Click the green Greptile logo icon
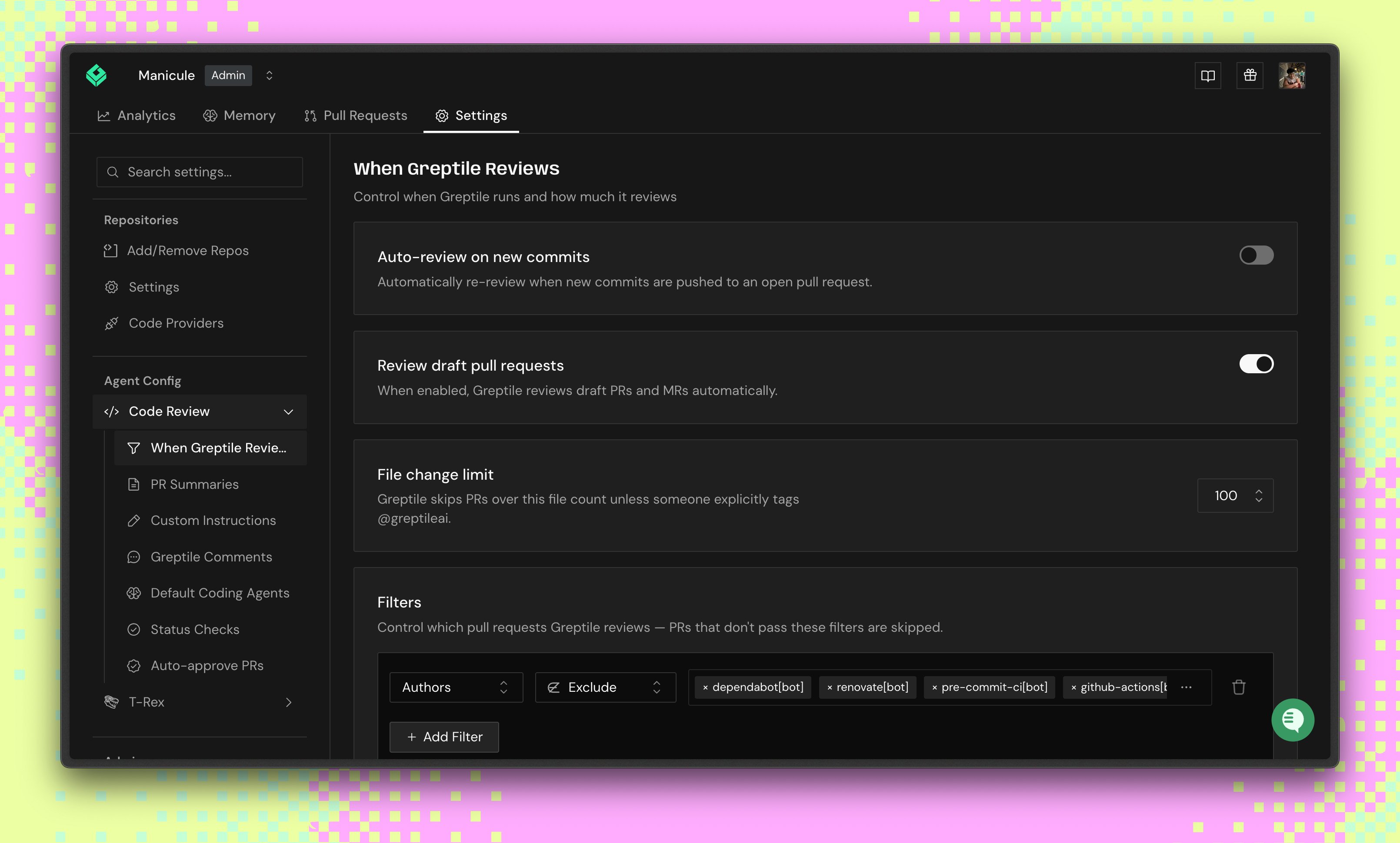Image resolution: width=1400 pixels, height=843 pixels. pos(96,76)
